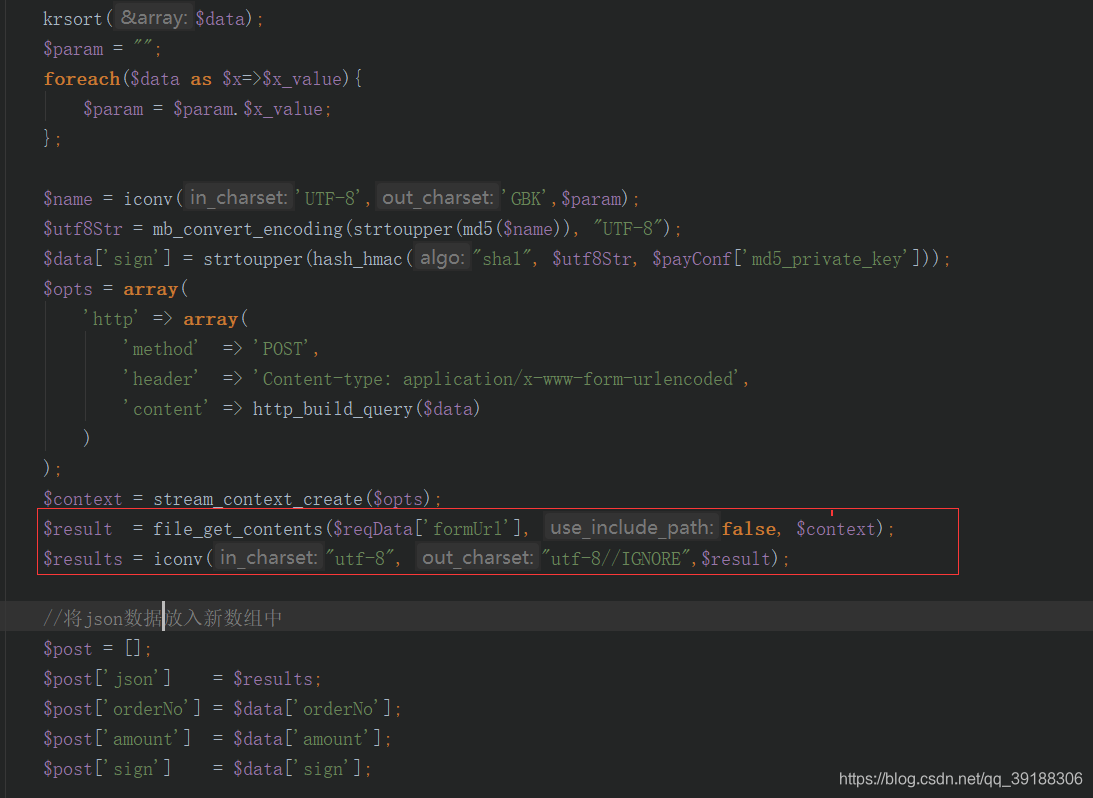Click the use_include_path: inline hint
Screen dimensions: 1093x798
tap(631, 527)
